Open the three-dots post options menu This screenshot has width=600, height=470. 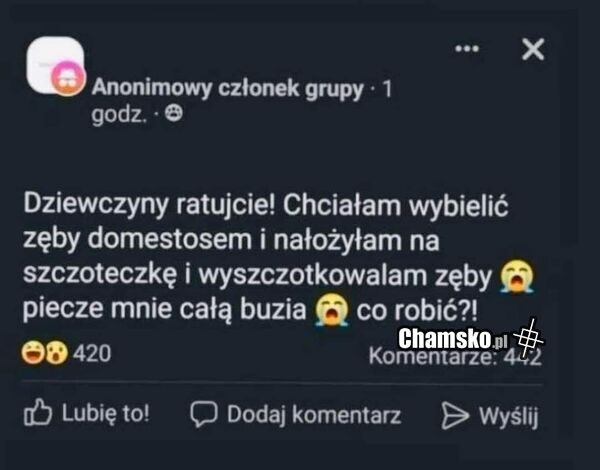[x=467, y=49]
